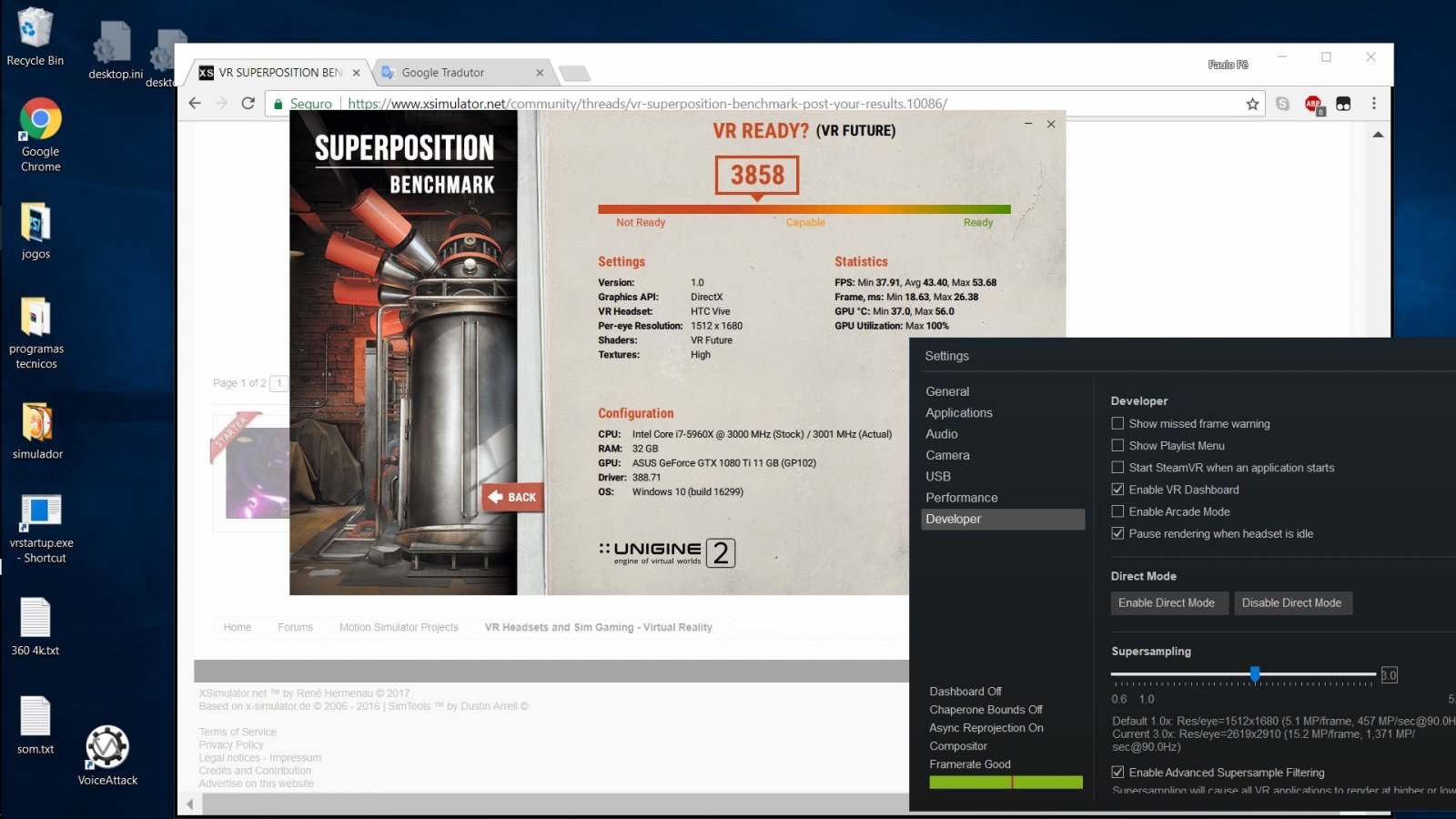Click the red BACK button
Viewport: 1456px width, 819px height.
pyautogui.click(x=512, y=497)
